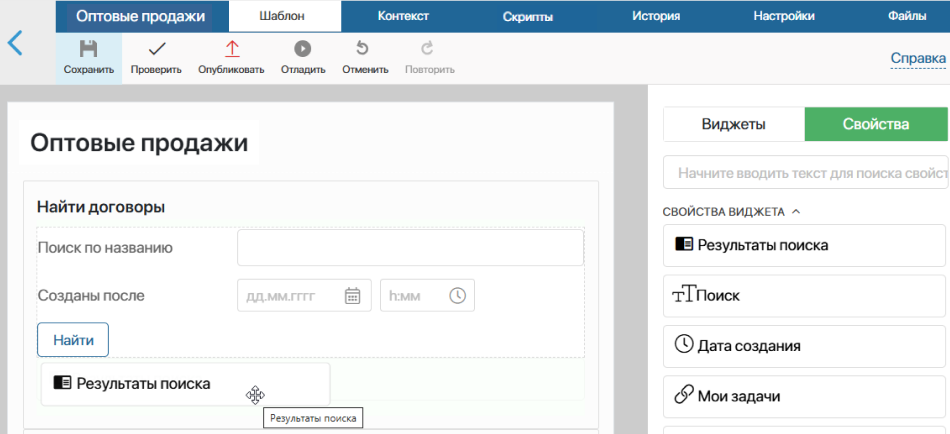Switch the side panel to Свойства

876,124
